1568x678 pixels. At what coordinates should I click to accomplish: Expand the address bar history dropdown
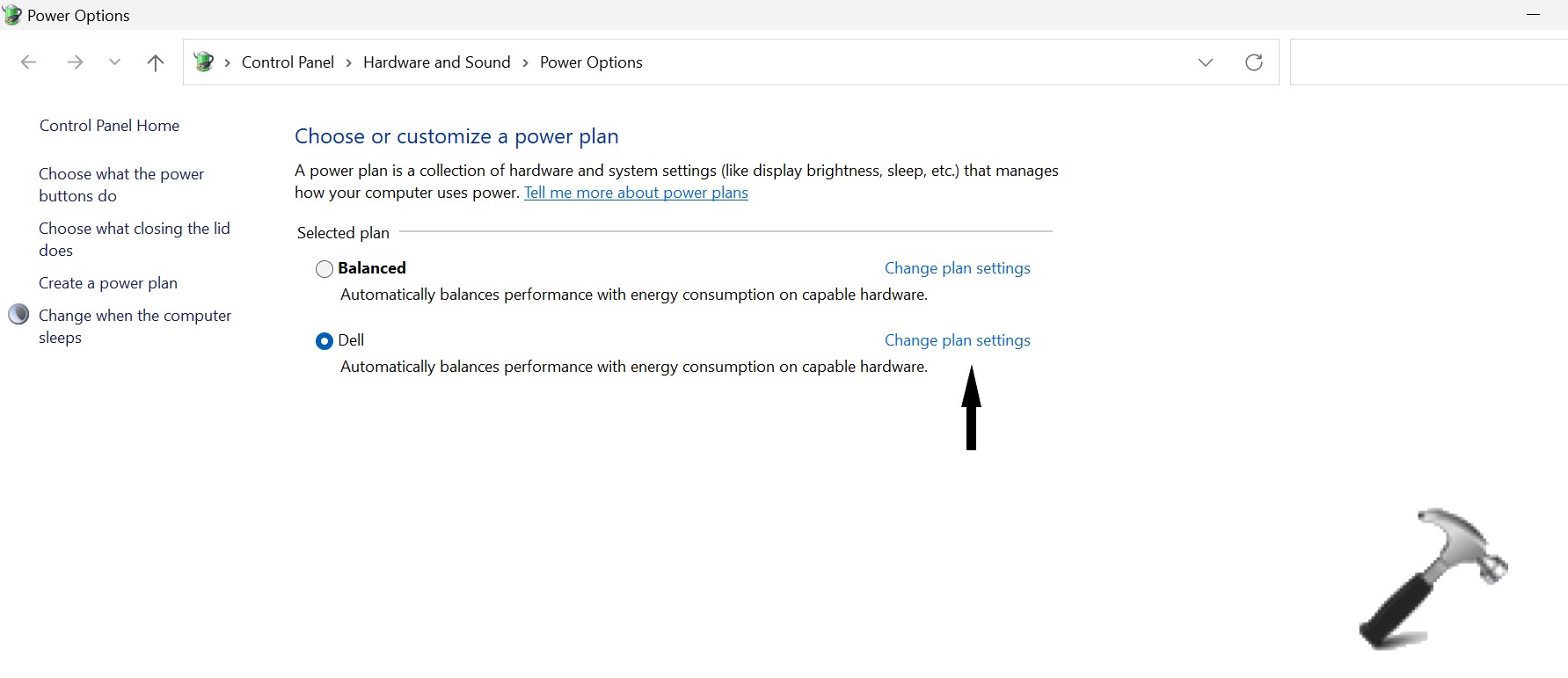1206,62
